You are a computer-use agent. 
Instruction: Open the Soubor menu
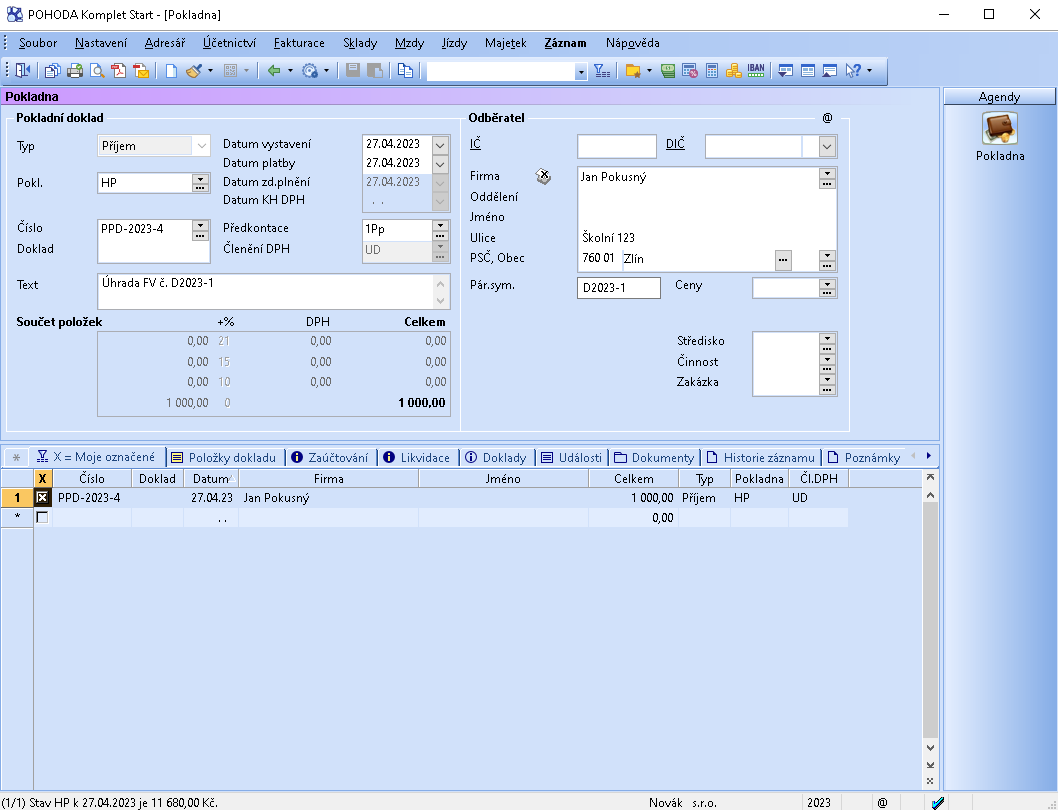pos(38,43)
